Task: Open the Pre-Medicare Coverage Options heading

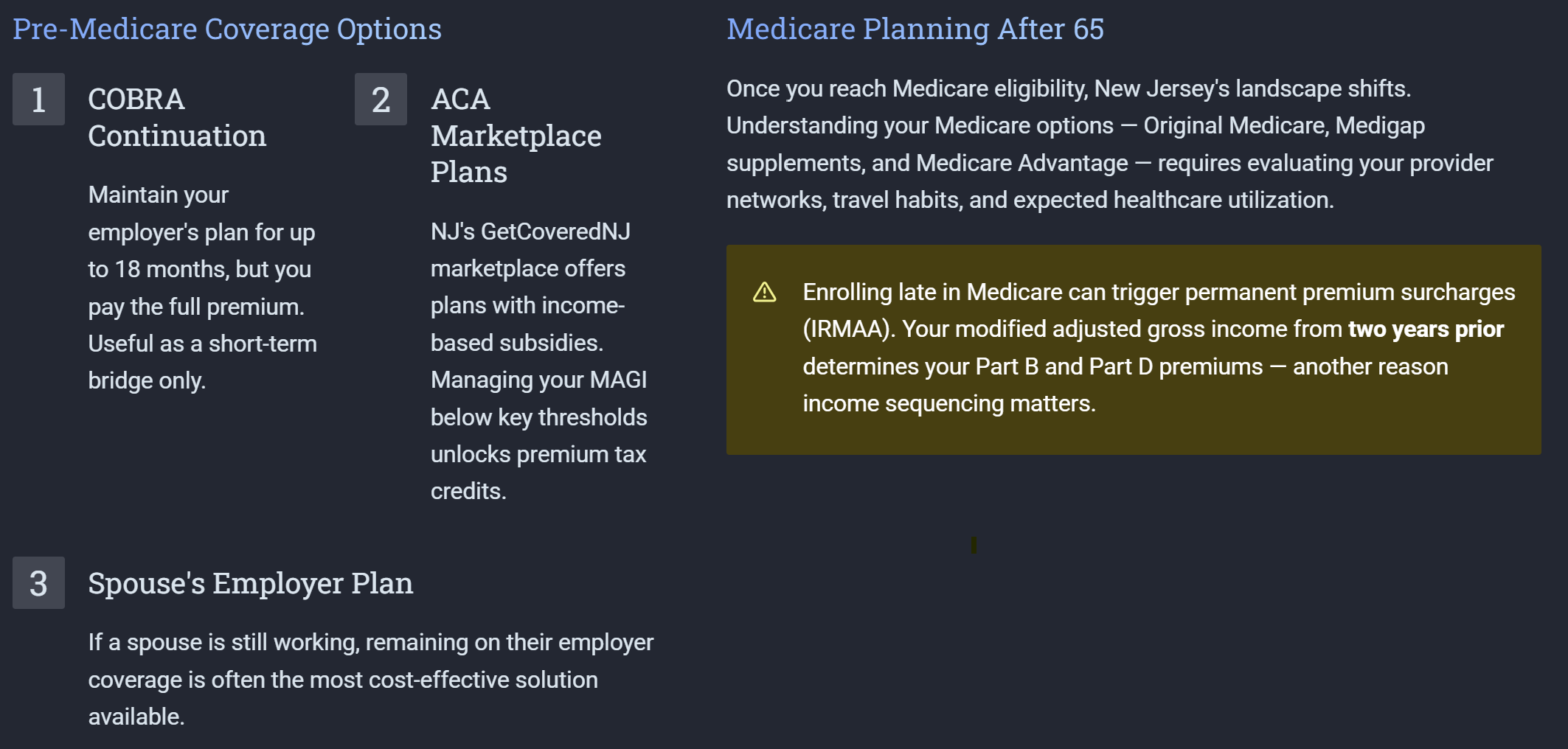Action: (227, 29)
